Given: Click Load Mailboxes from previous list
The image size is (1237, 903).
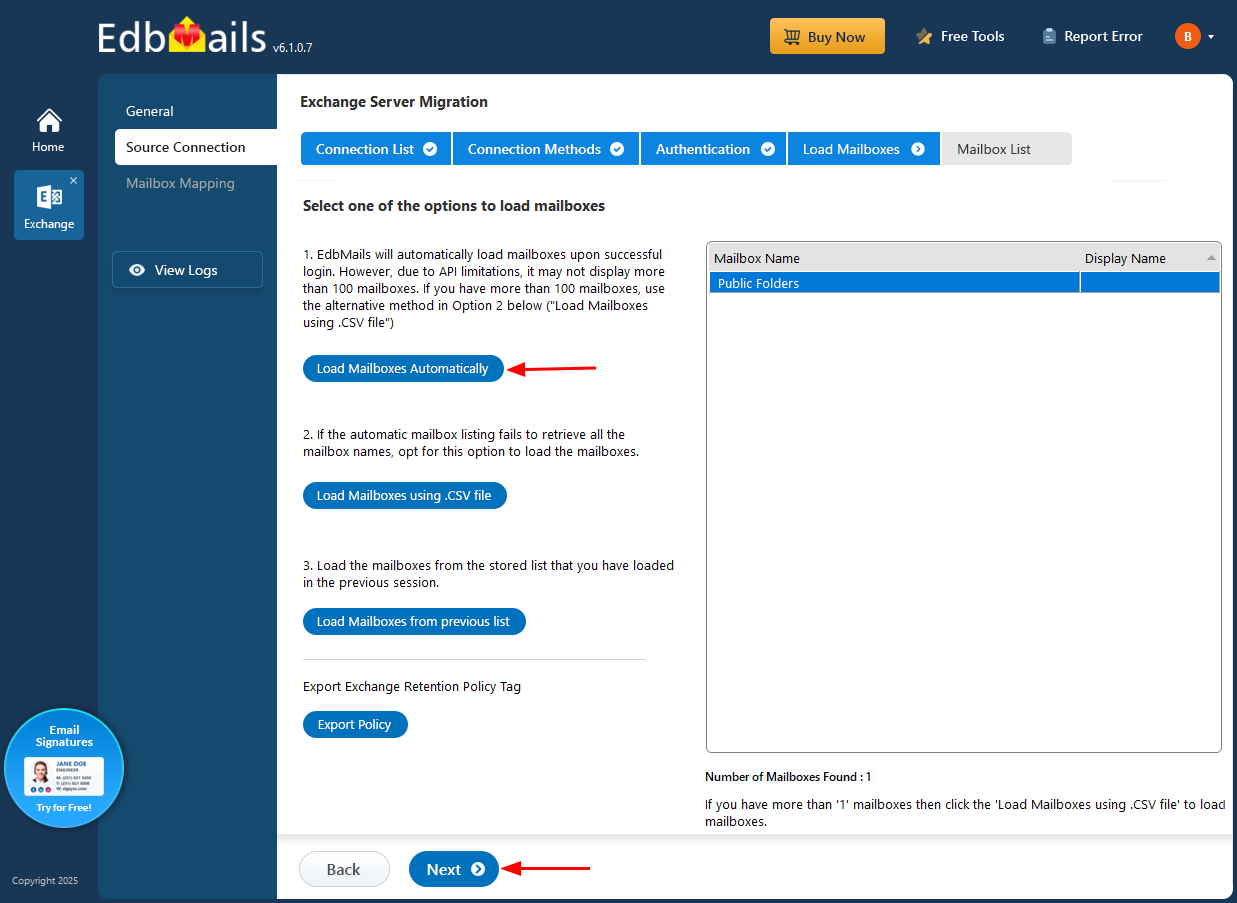Looking at the screenshot, I should 414,621.
